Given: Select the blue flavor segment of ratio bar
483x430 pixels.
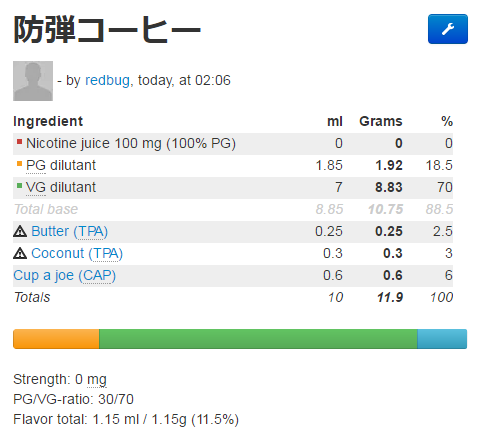Looking at the screenshot, I should click(442, 339).
